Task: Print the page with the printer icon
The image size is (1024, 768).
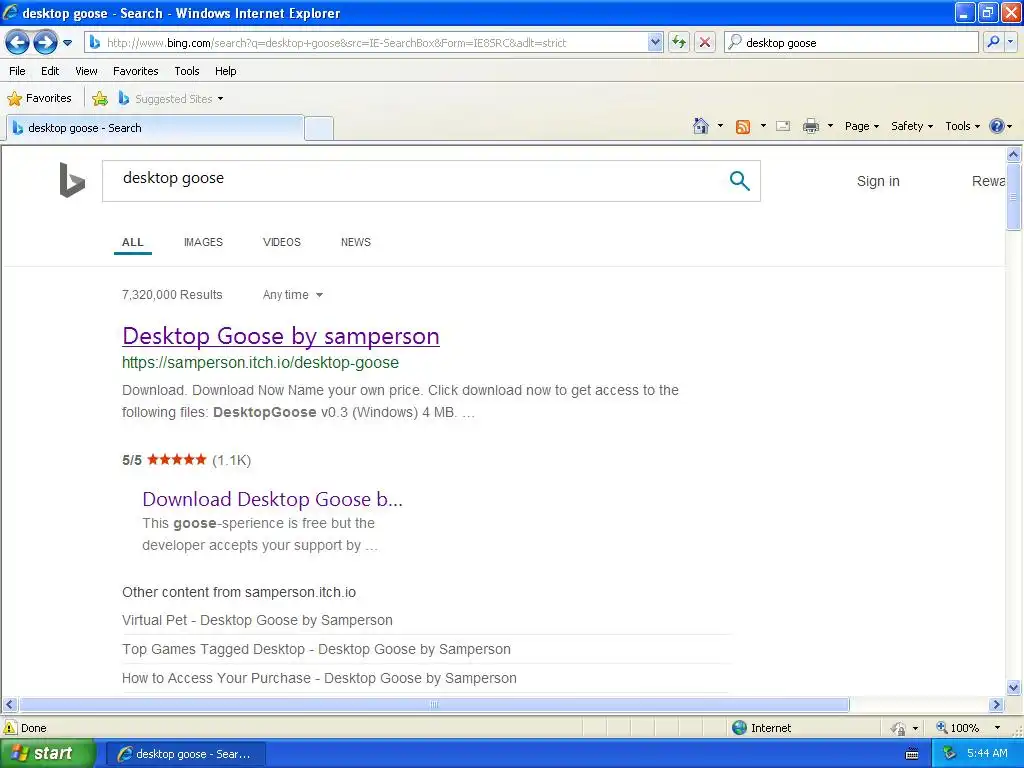Action: [810, 126]
